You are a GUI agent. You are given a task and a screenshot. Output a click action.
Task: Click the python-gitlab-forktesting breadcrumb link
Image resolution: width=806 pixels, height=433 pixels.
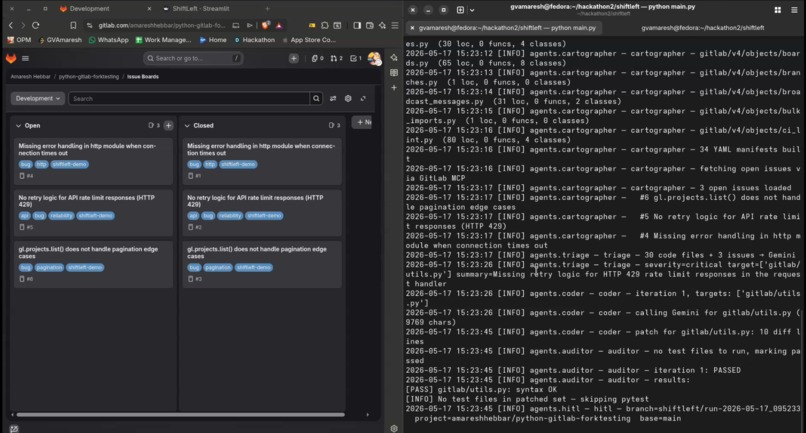88,77
